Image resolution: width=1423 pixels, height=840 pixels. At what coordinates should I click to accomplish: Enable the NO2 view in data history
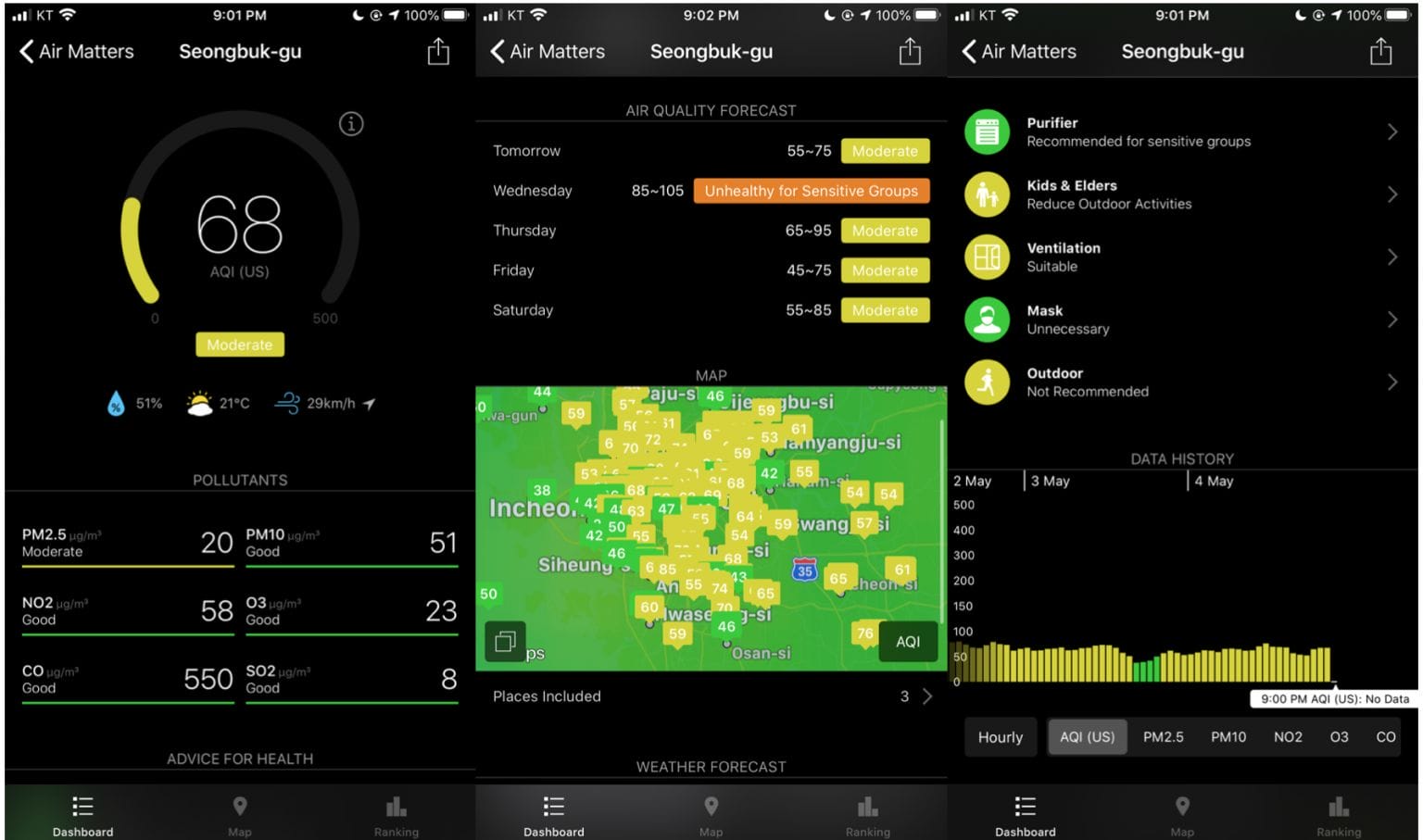1288,736
